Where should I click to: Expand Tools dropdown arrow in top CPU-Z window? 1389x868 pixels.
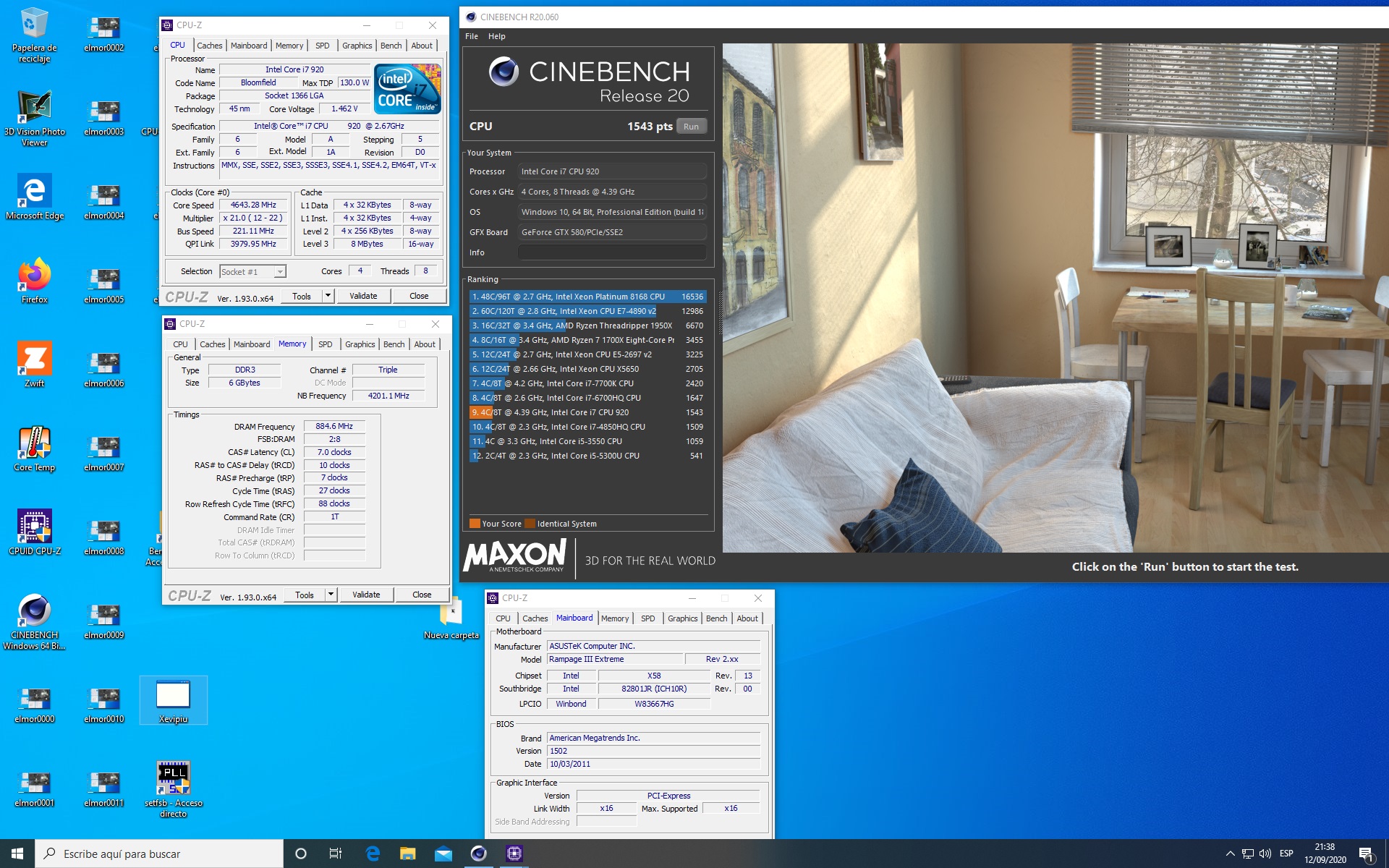(328, 296)
